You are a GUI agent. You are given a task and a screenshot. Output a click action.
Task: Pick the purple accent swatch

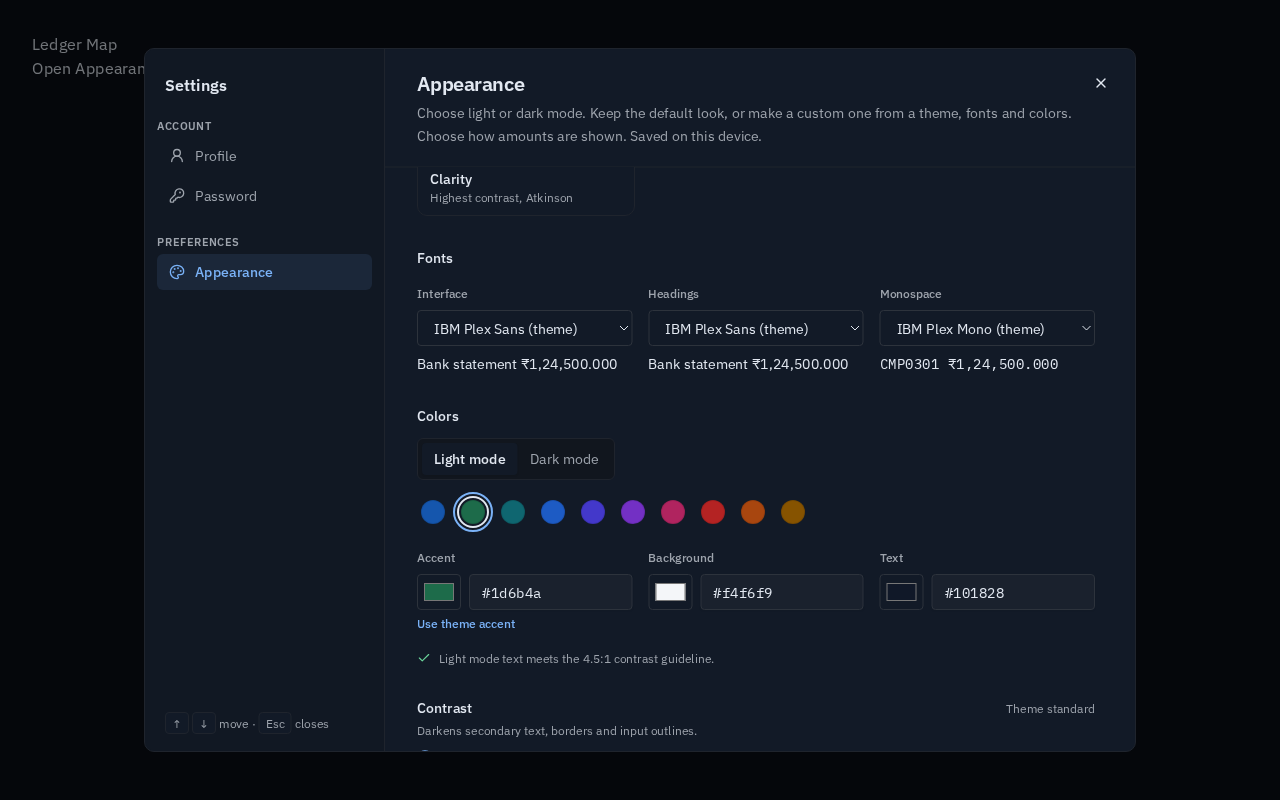click(633, 512)
